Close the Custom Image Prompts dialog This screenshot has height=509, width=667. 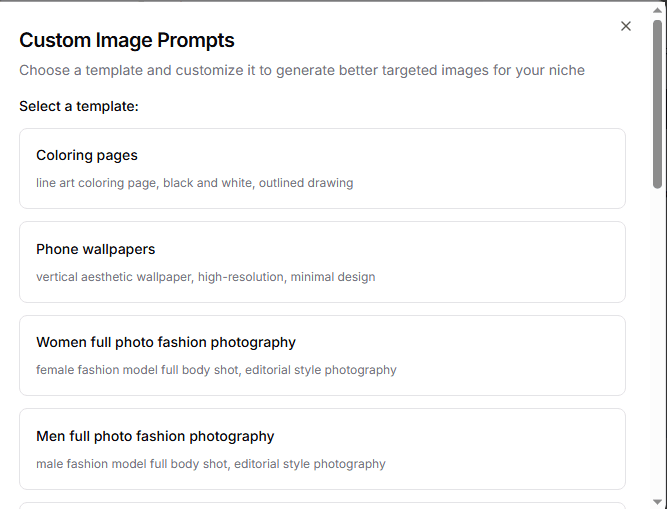pyautogui.click(x=625, y=26)
